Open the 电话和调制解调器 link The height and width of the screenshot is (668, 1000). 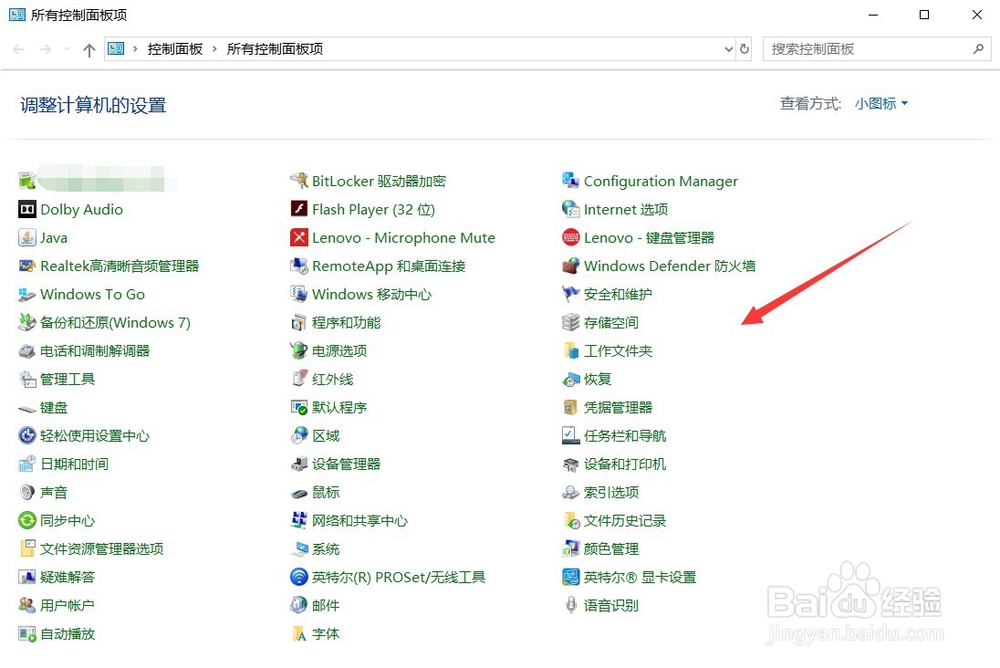(x=95, y=350)
